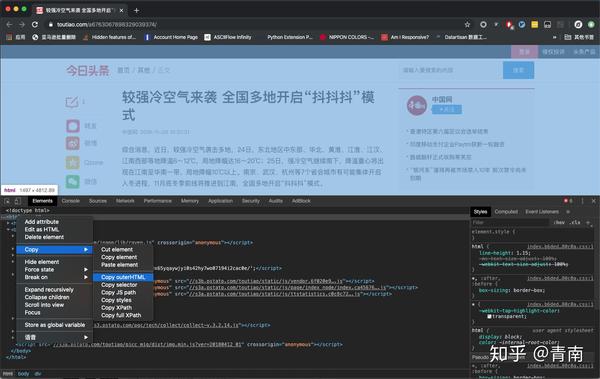Activate the DevTools inspect element picker icon
The image size is (600, 379).
[x=7, y=201]
